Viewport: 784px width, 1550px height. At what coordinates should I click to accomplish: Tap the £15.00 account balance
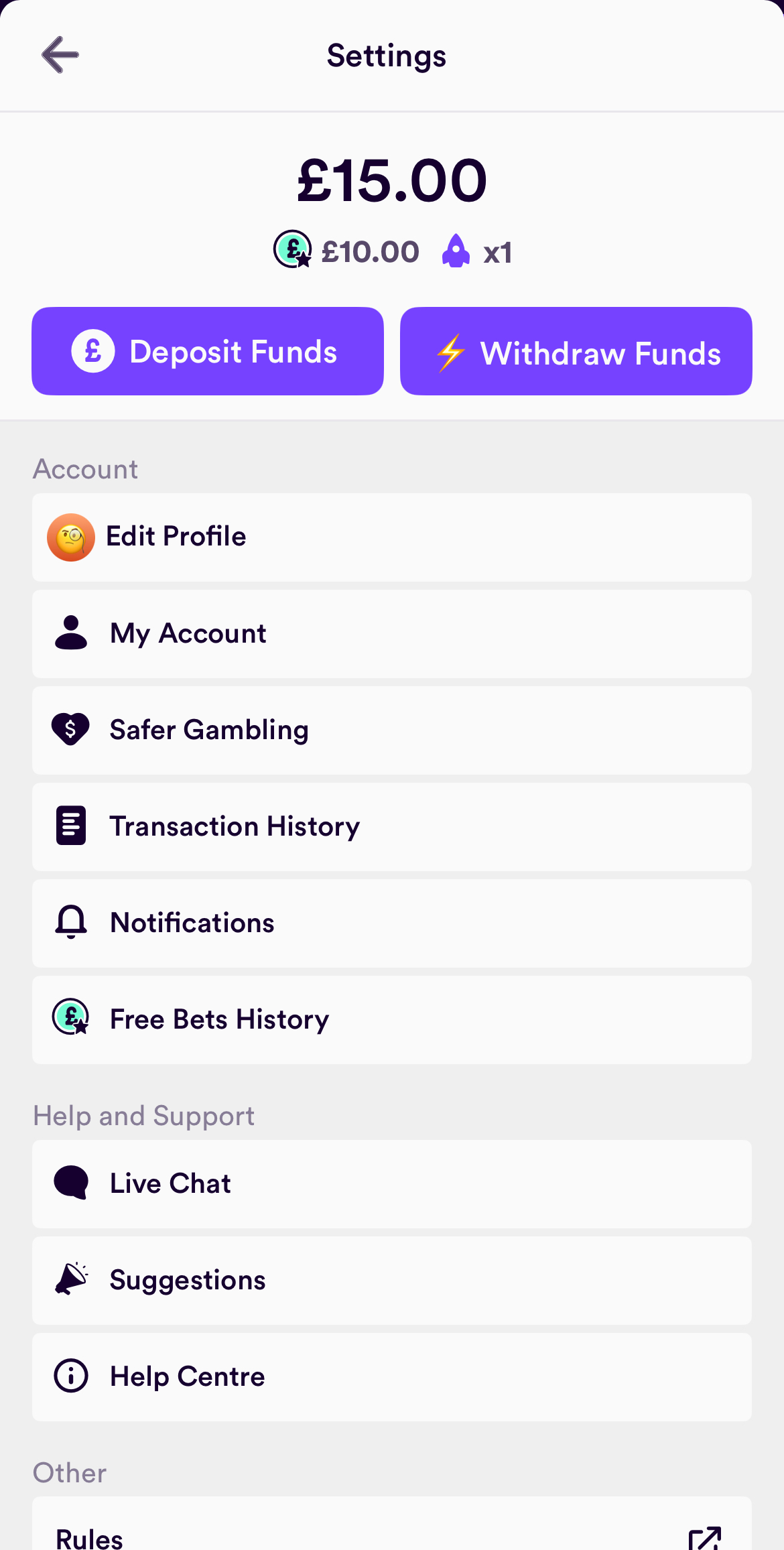pyautogui.click(x=392, y=181)
